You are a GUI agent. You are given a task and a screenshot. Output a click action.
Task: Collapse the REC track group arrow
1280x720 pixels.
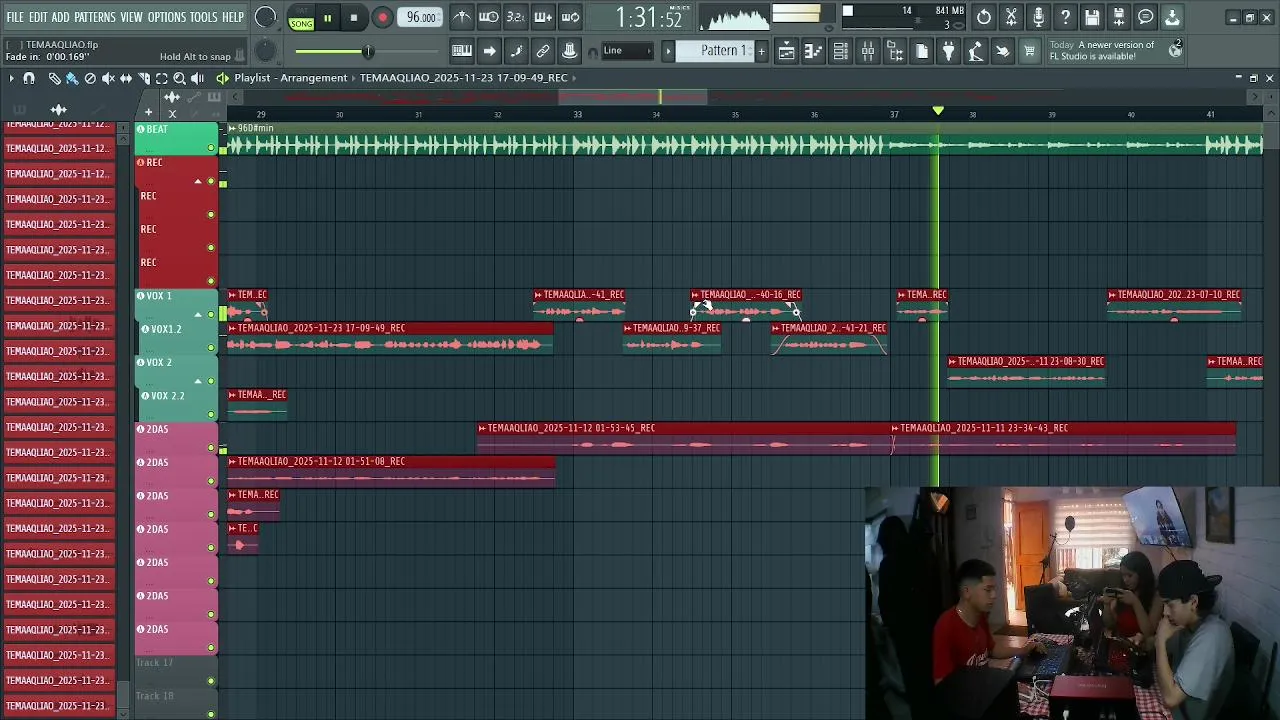198,181
